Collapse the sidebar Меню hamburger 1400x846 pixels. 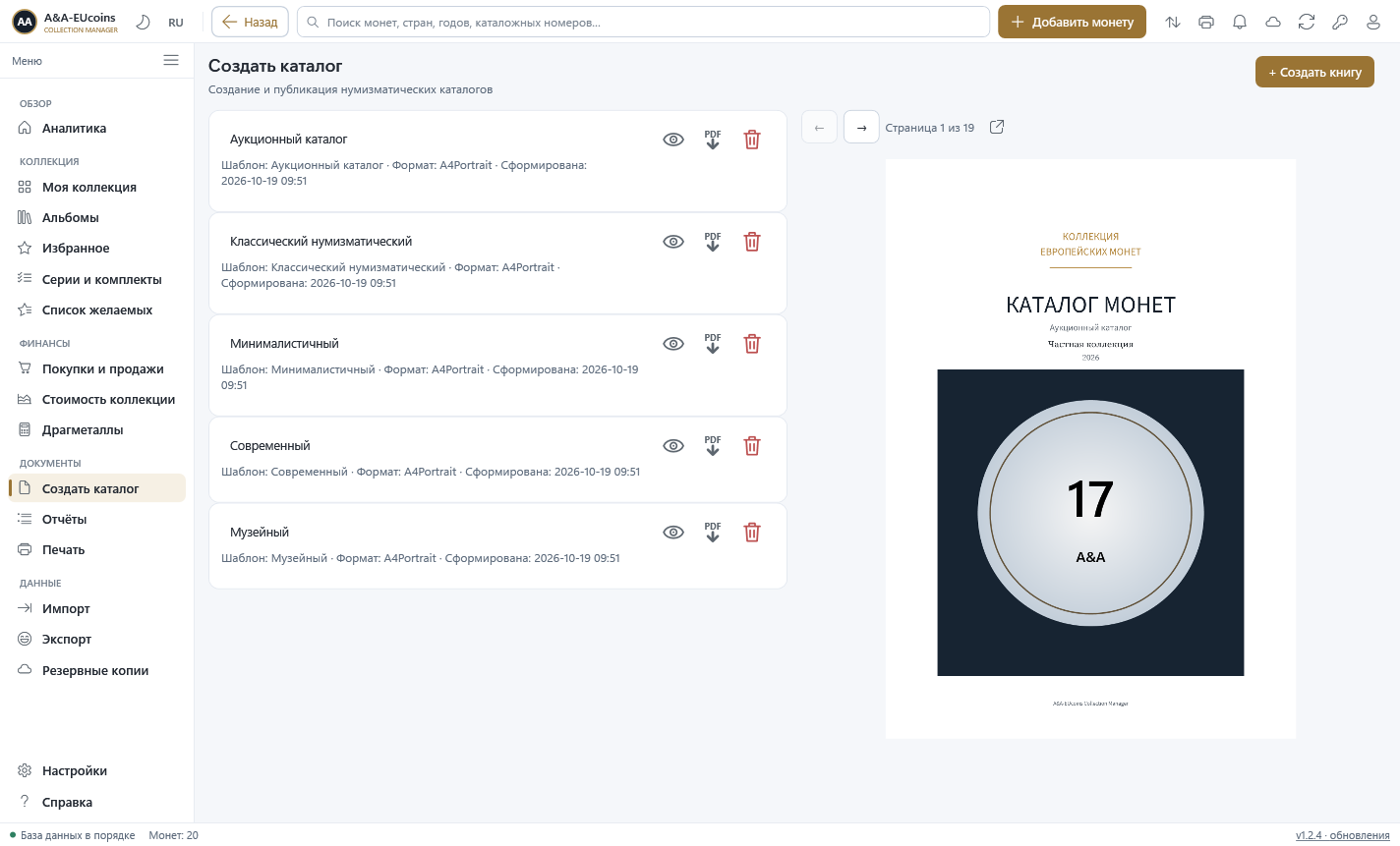[x=171, y=60]
